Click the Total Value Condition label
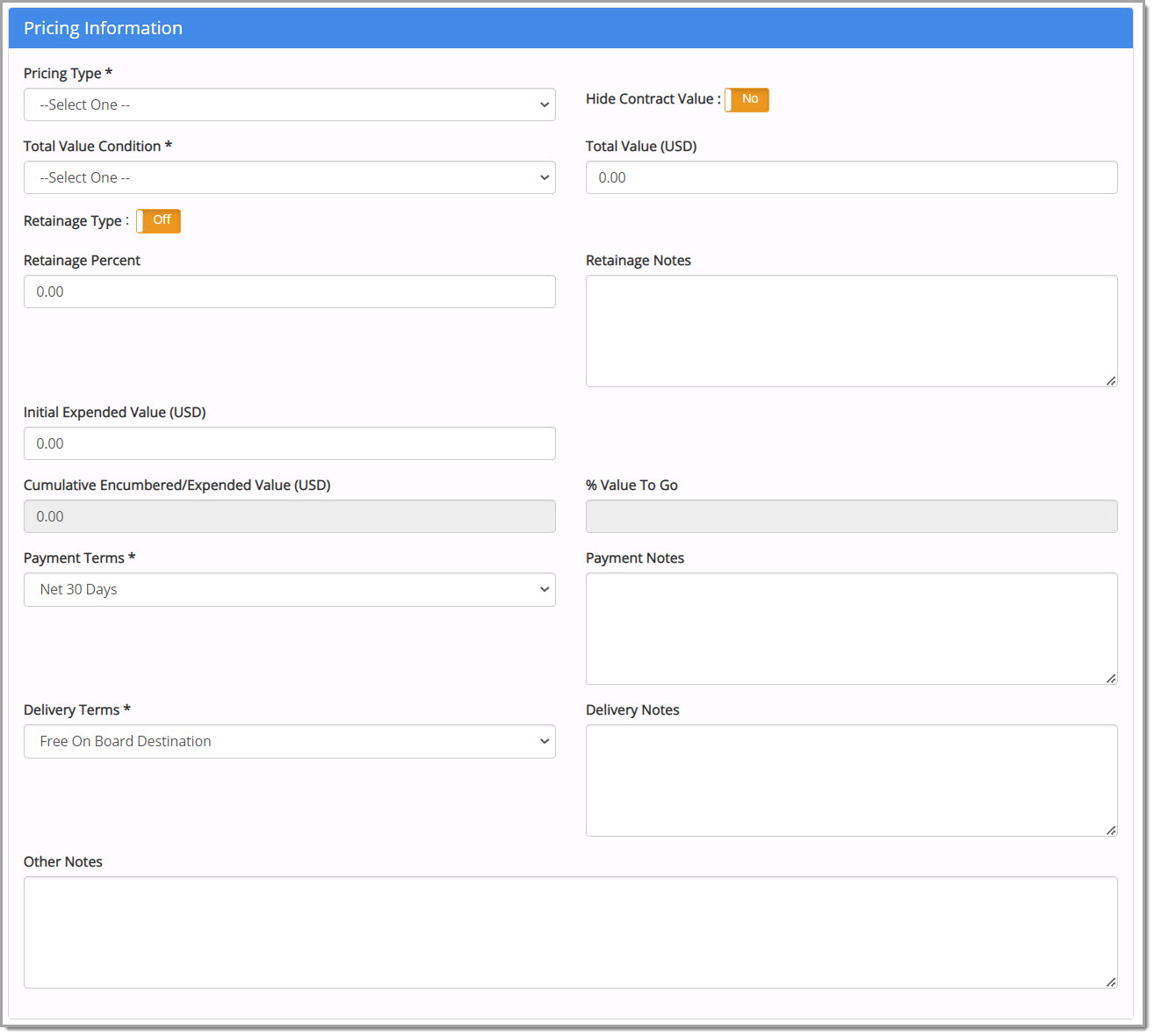Screen dimensions: 1154x1036 (97, 146)
